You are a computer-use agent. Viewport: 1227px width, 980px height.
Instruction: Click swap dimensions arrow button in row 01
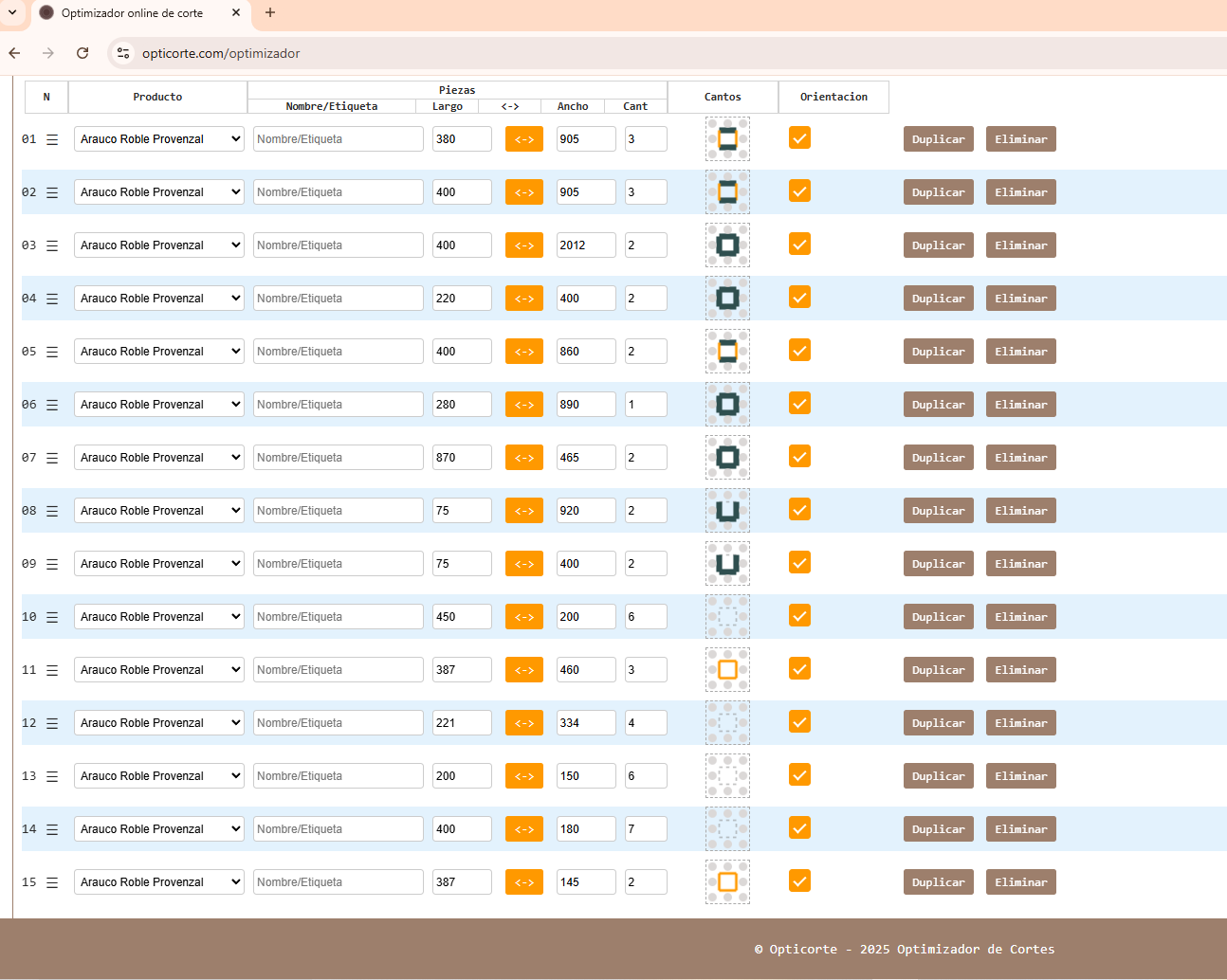tap(523, 139)
